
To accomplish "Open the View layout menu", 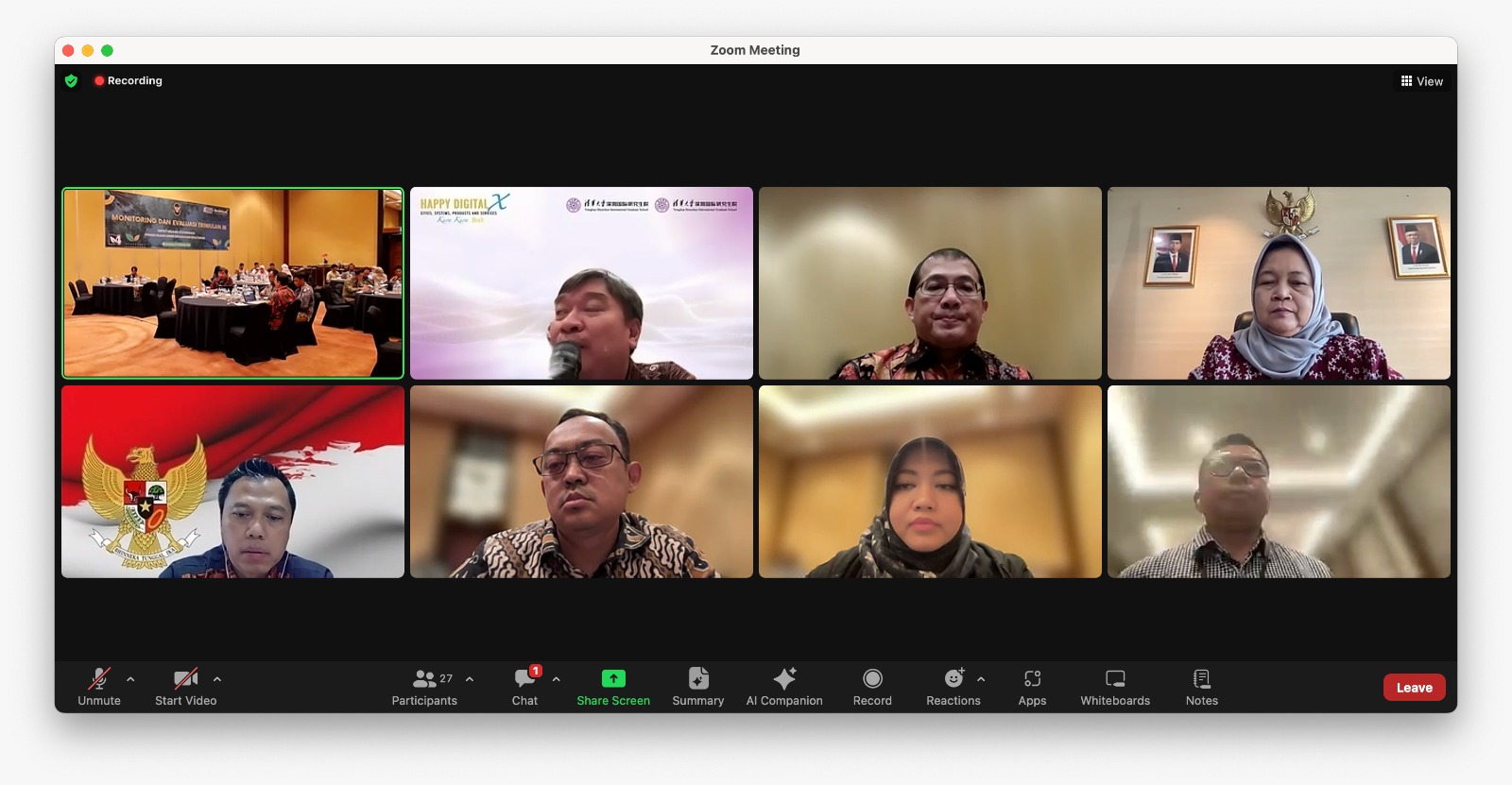I will pos(1421,81).
